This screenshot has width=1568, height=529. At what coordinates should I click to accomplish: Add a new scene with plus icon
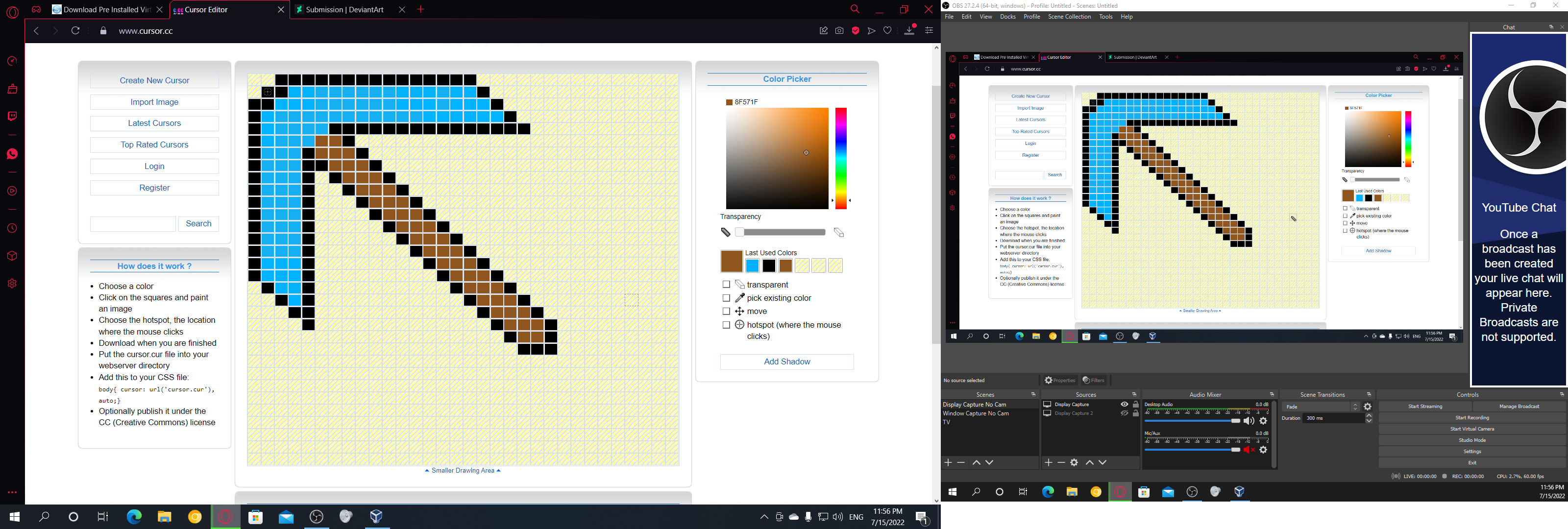[x=948, y=463]
